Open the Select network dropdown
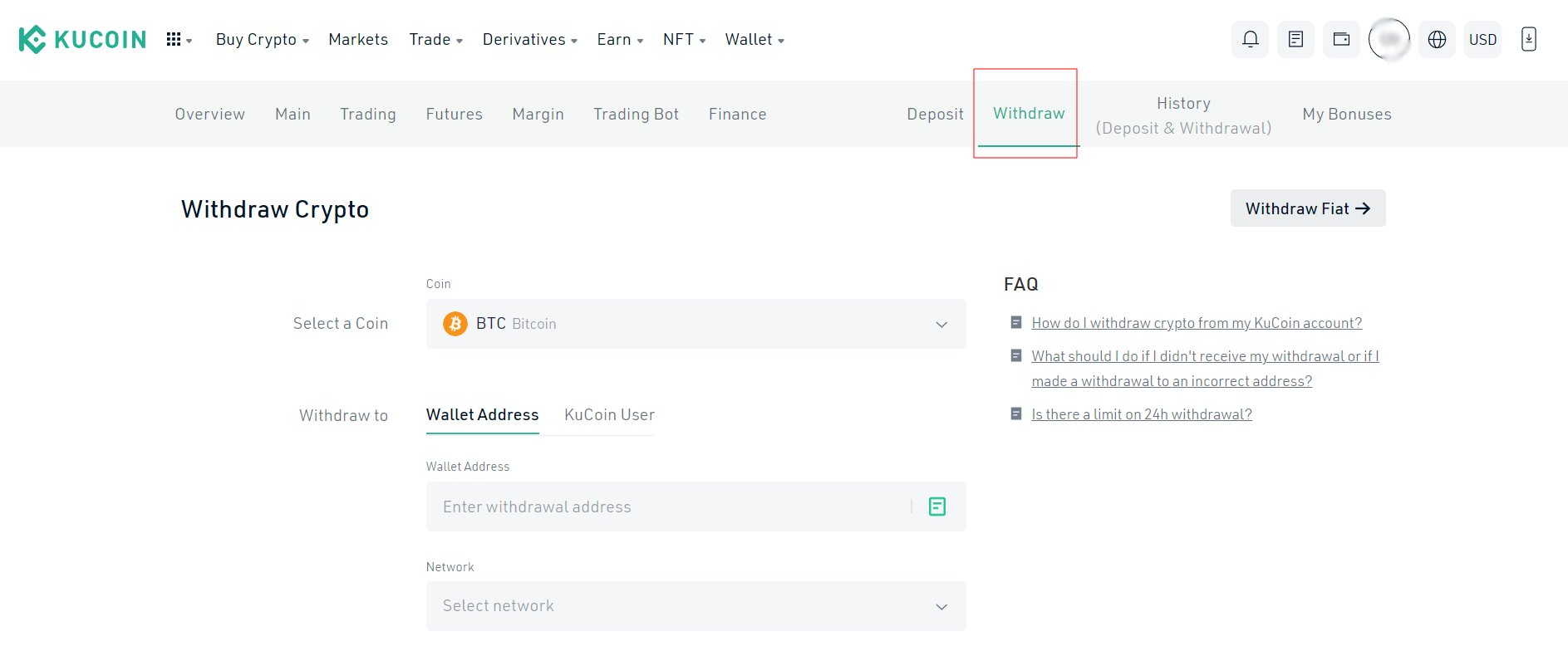The image size is (1568, 651). (x=696, y=606)
